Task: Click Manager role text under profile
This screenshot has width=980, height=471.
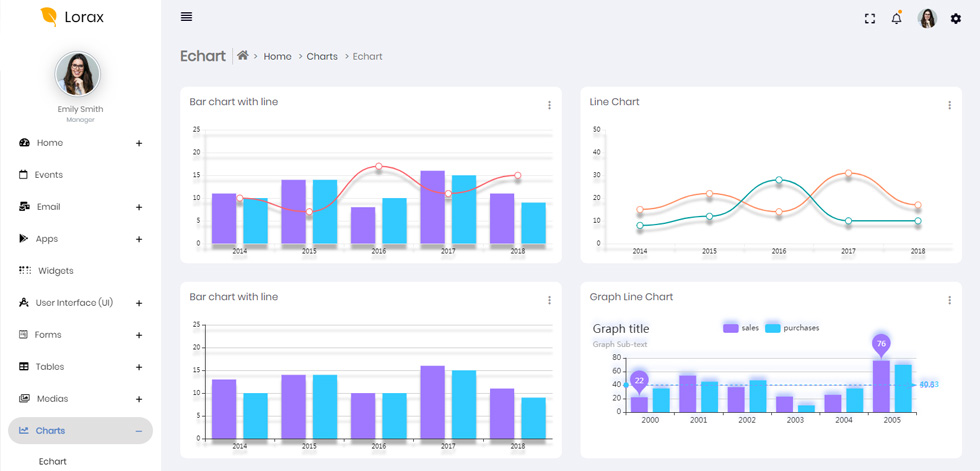Action: point(80,119)
